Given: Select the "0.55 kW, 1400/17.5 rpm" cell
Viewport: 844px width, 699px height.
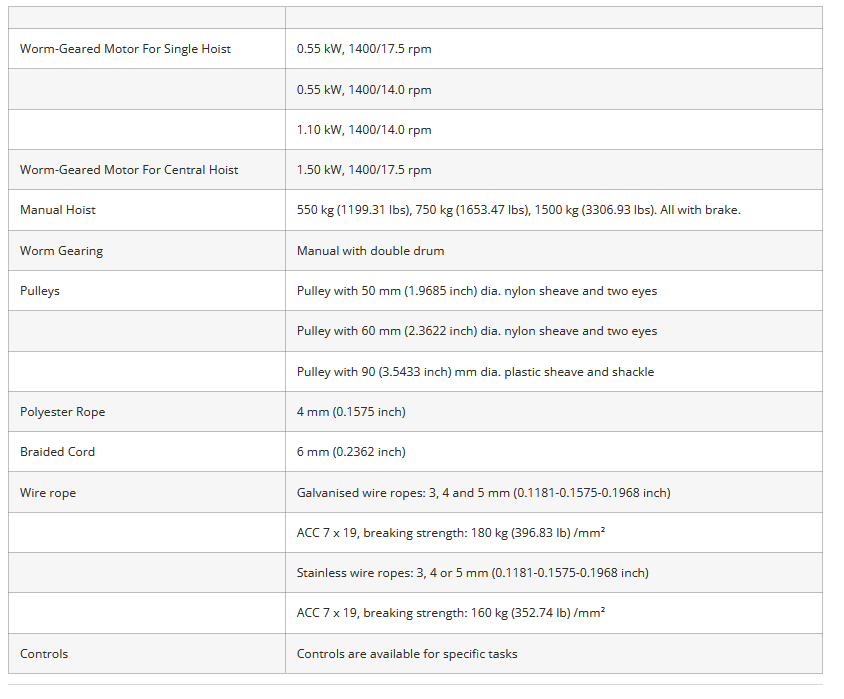Looking at the screenshot, I should (x=364, y=49).
